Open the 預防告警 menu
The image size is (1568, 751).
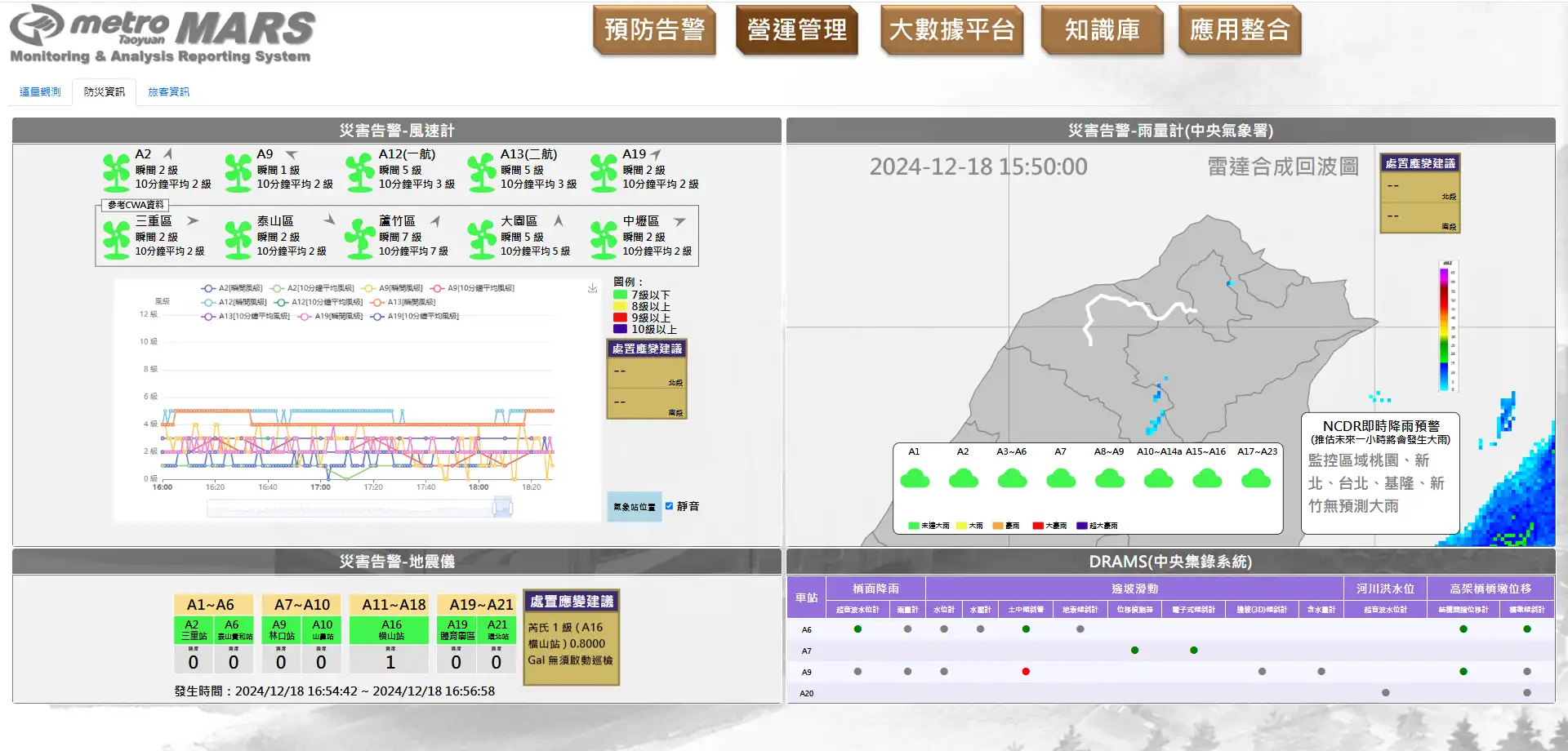click(x=655, y=30)
